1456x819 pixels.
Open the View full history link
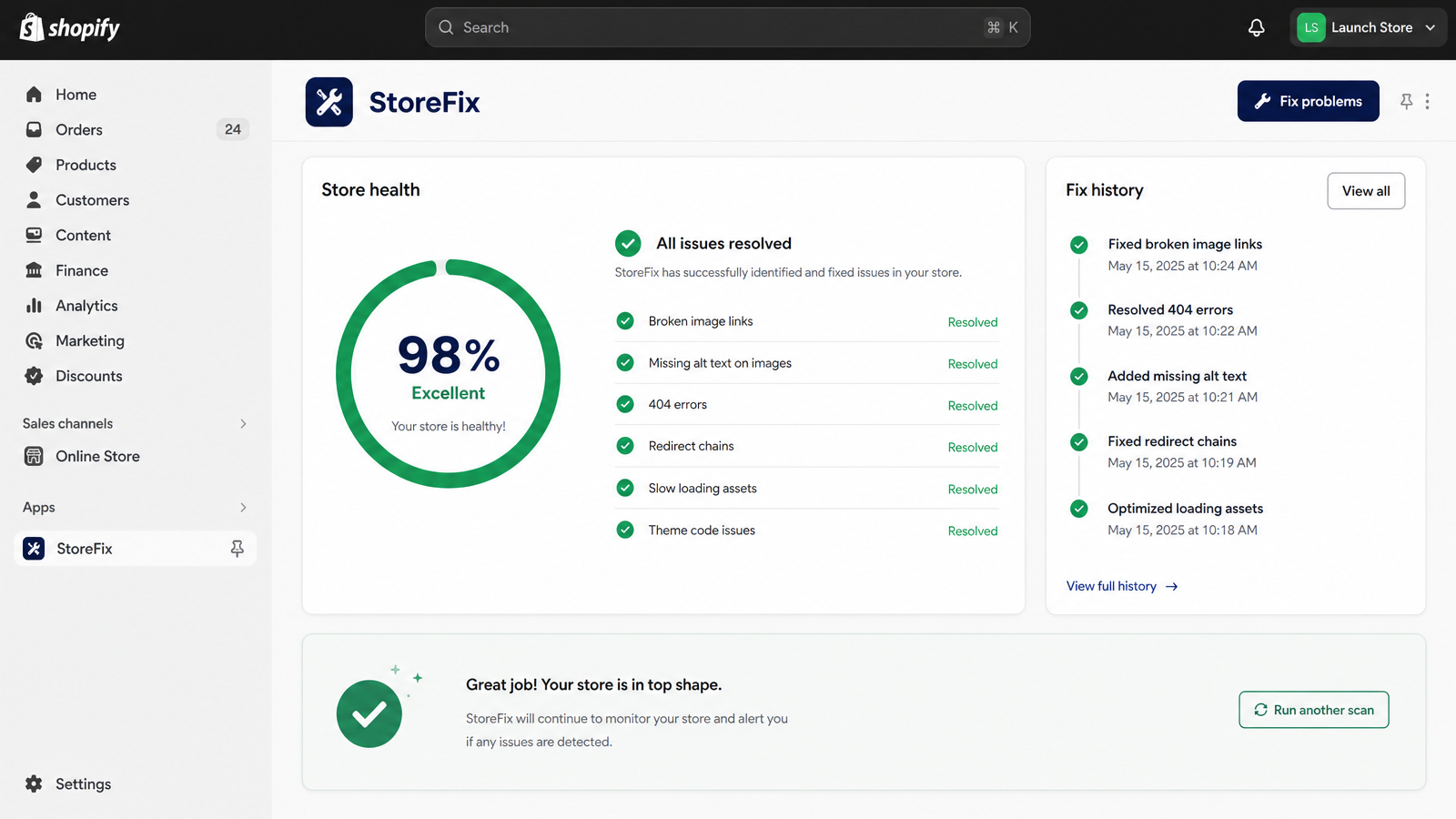tap(1122, 586)
